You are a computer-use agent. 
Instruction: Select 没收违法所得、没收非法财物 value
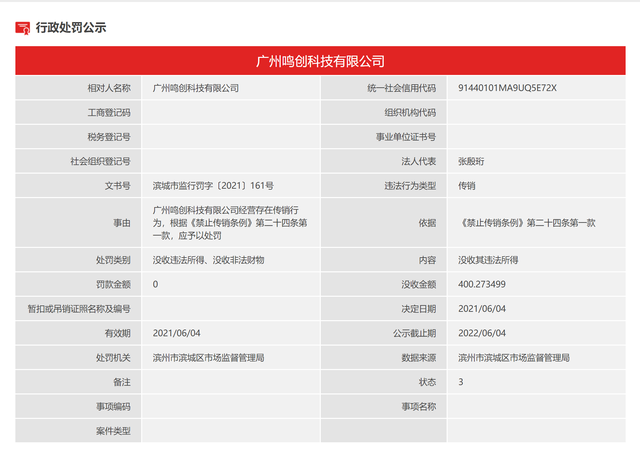(209, 260)
